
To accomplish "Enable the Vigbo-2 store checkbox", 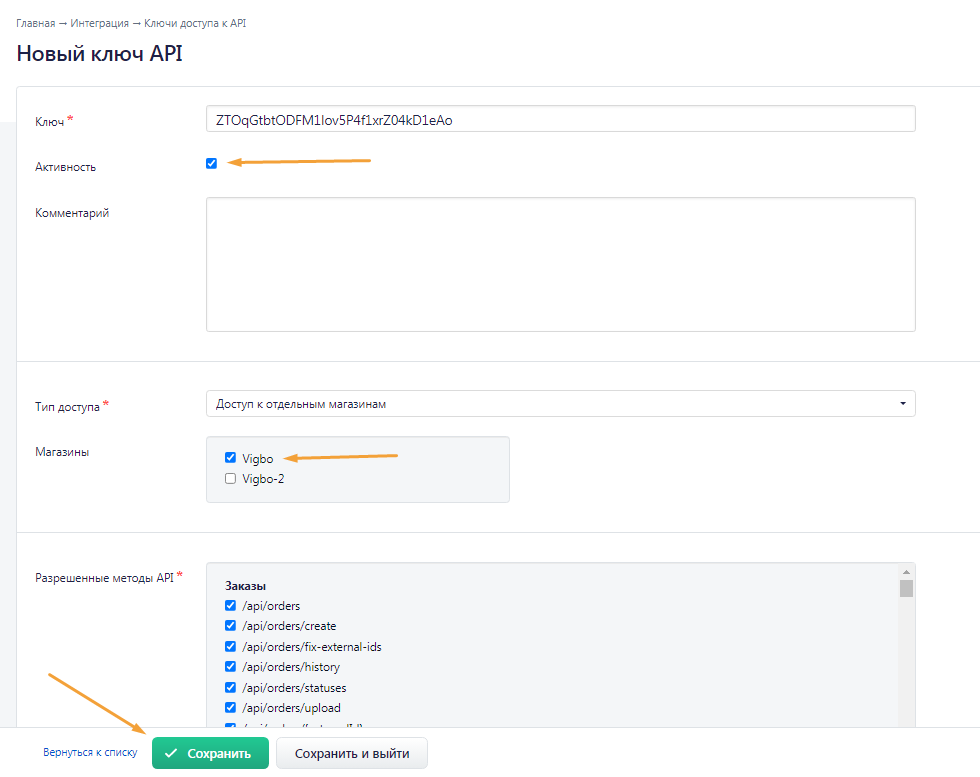I will [230, 479].
